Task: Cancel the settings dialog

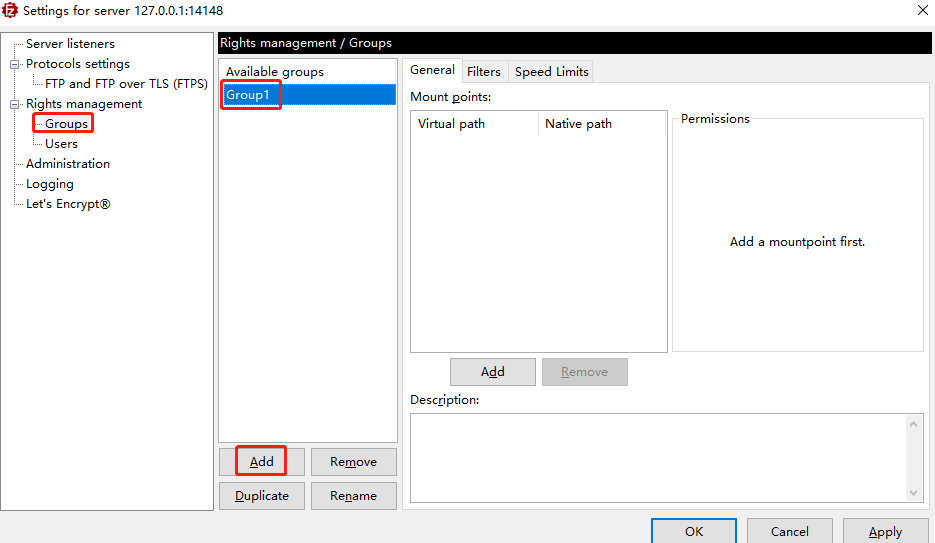Action: tap(790, 531)
